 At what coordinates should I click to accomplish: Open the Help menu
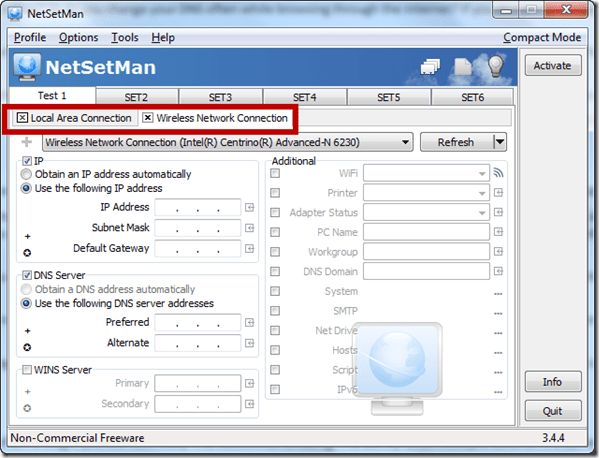pos(163,37)
